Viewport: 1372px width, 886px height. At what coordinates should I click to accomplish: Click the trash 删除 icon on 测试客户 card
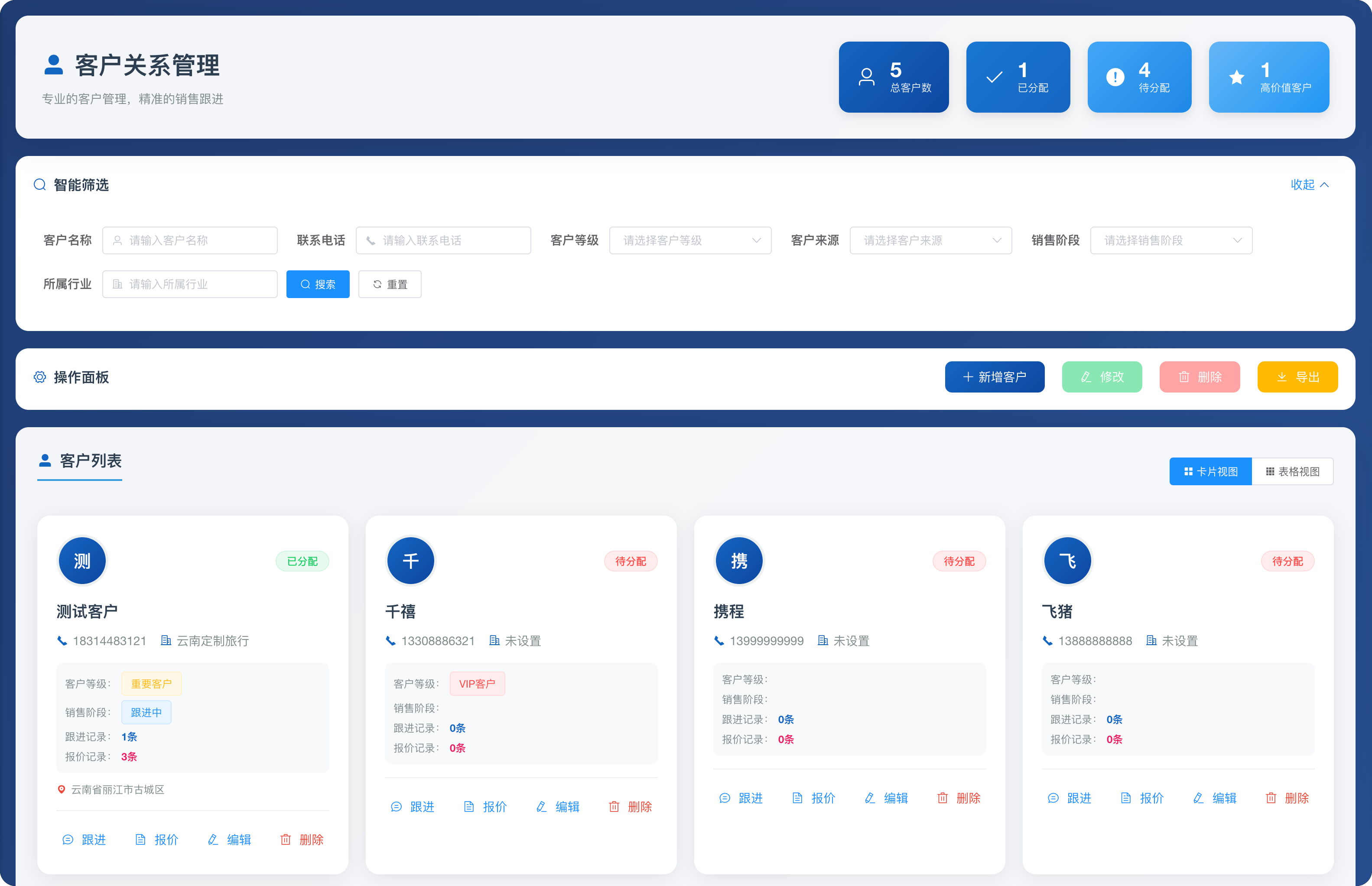click(x=286, y=839)
